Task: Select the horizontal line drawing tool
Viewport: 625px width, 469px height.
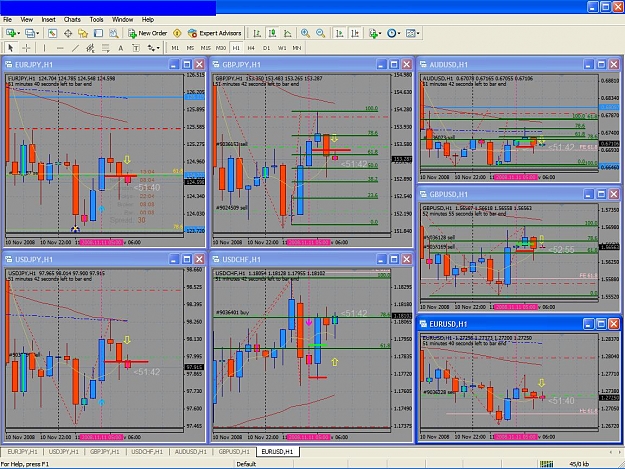Action: [x=60, y=48]
